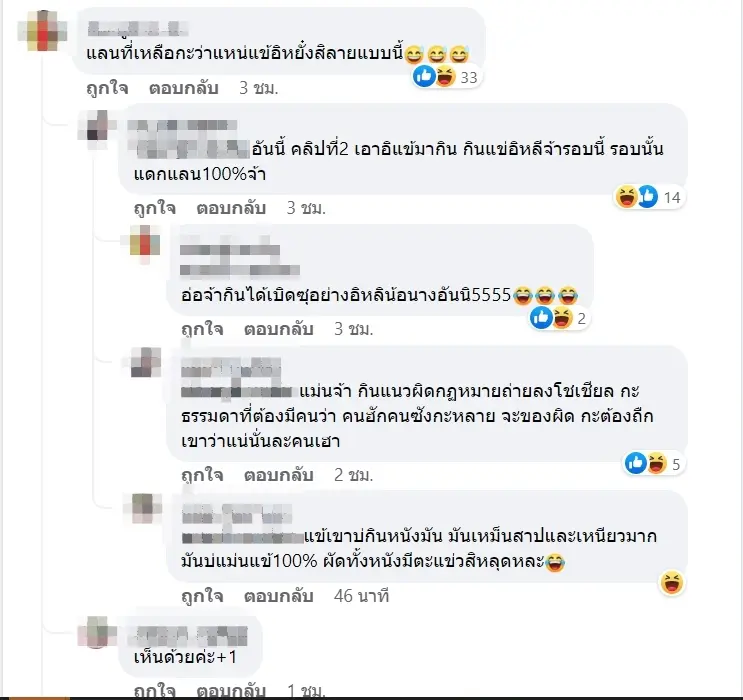Image resolution: width=743 pixels, height=700 pixels.
Task: View the reactions with count 2
Action: click(x=559, y=318)
